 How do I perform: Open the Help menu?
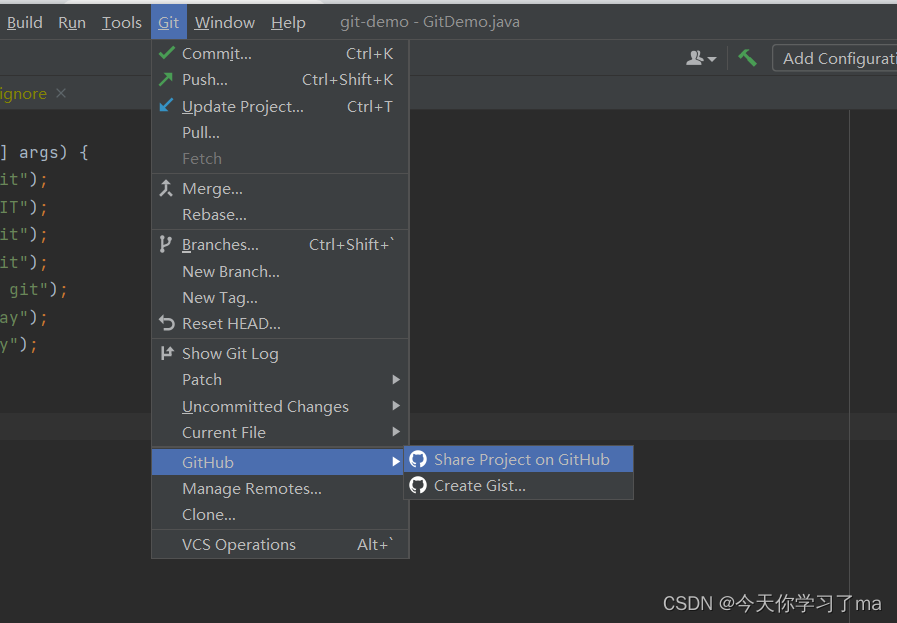pyautogui.click(x=288, y=22)
